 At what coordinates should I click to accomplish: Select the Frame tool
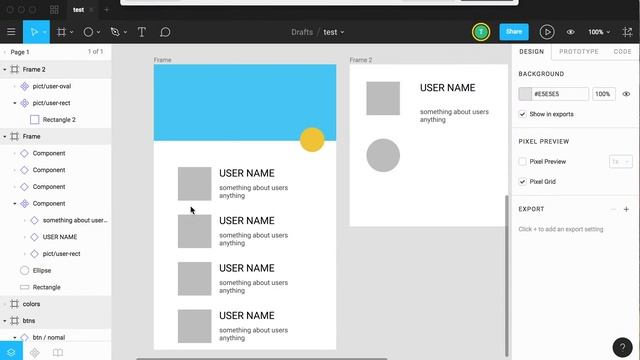61,32
